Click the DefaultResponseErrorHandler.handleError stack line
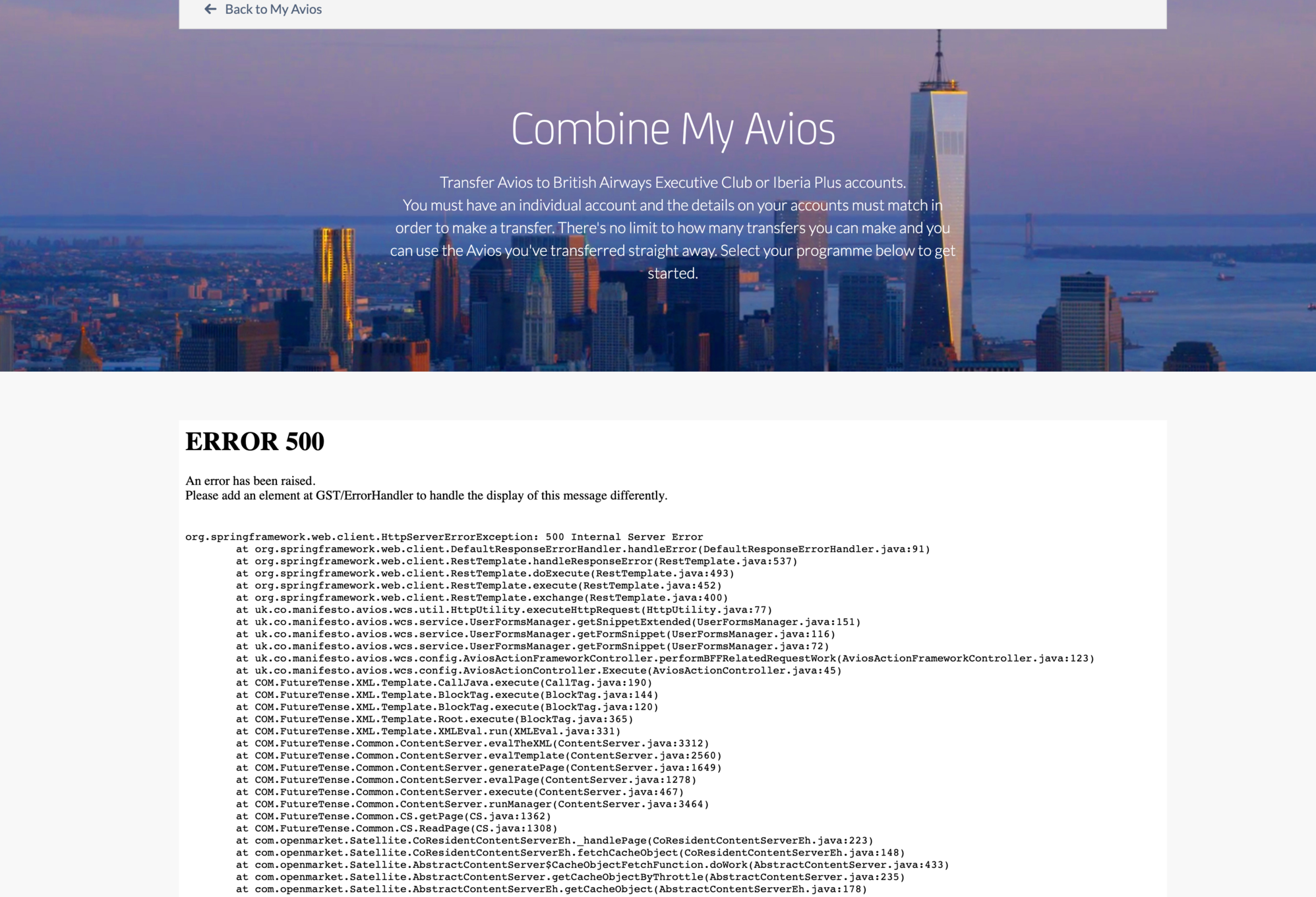 pos(583,549)
